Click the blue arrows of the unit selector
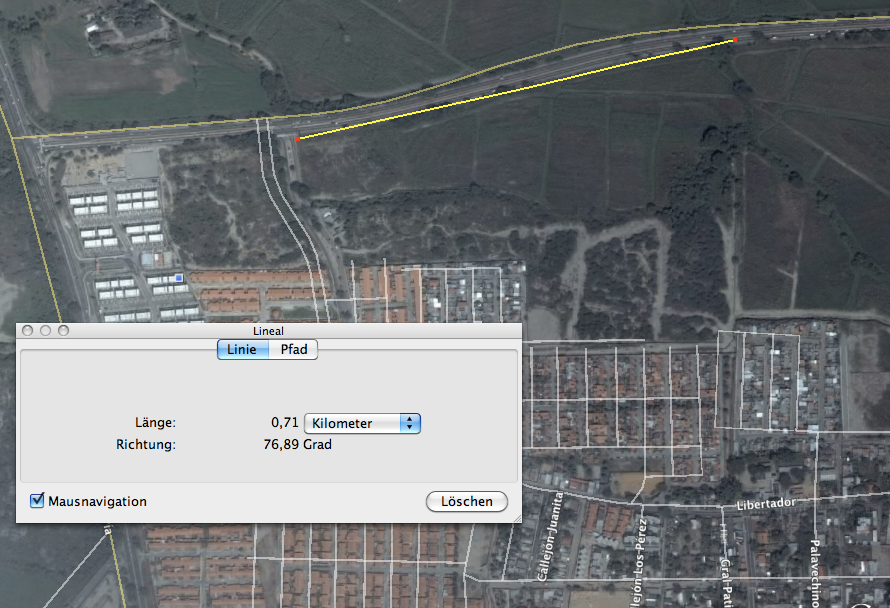The height and width of the screenshot is (608, 890). pos(410,423)
